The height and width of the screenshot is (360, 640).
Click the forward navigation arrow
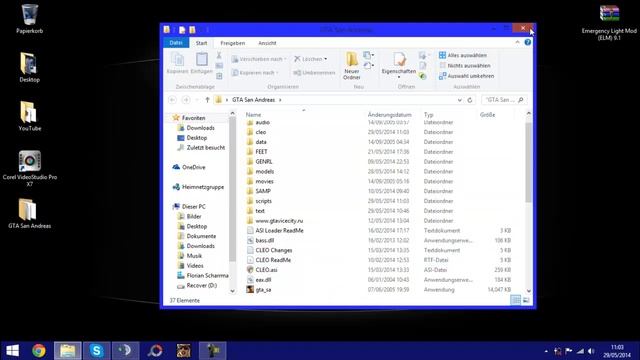(186, 100)
